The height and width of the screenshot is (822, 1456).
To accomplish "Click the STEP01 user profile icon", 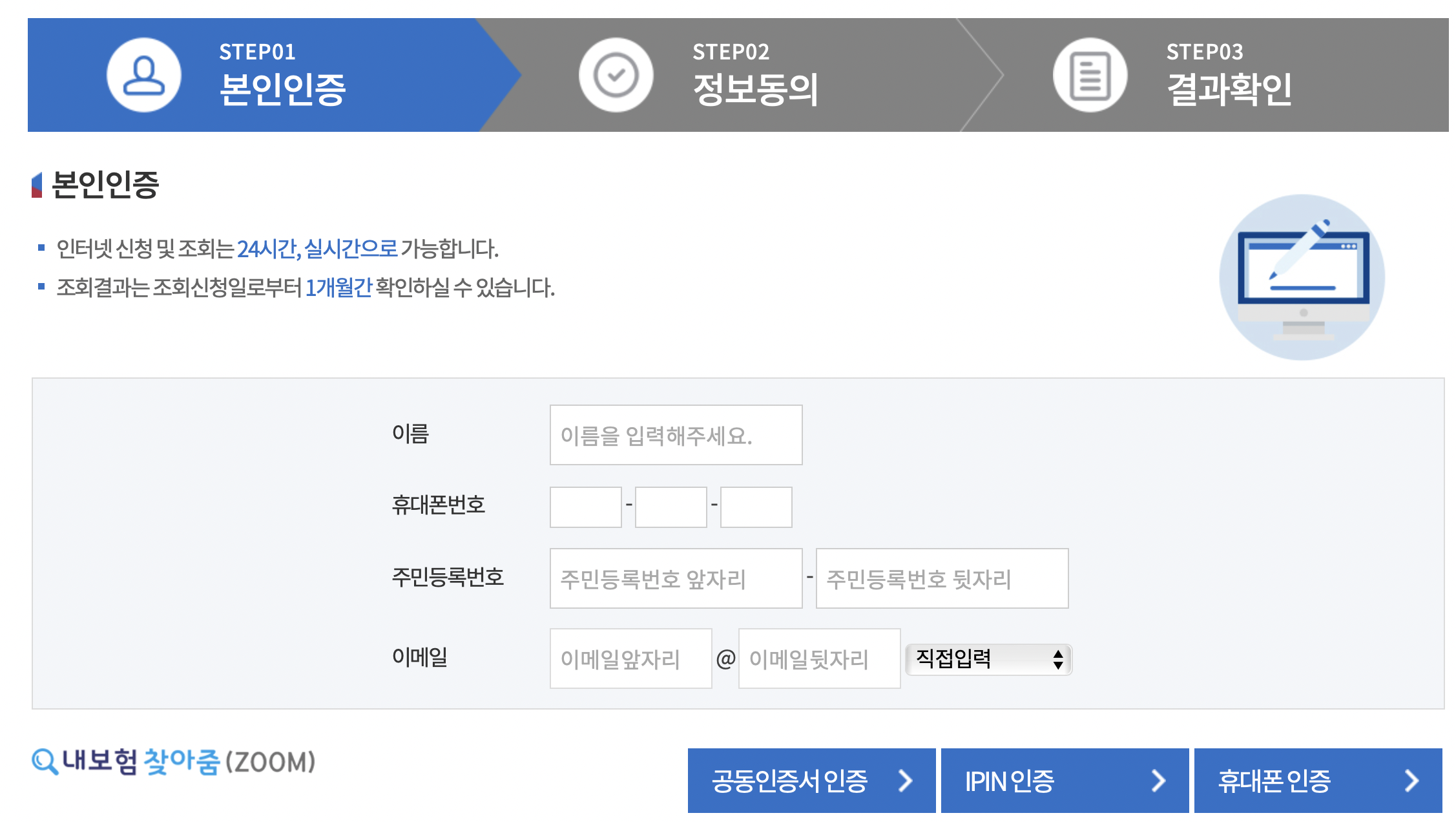I will pos(143,75).
